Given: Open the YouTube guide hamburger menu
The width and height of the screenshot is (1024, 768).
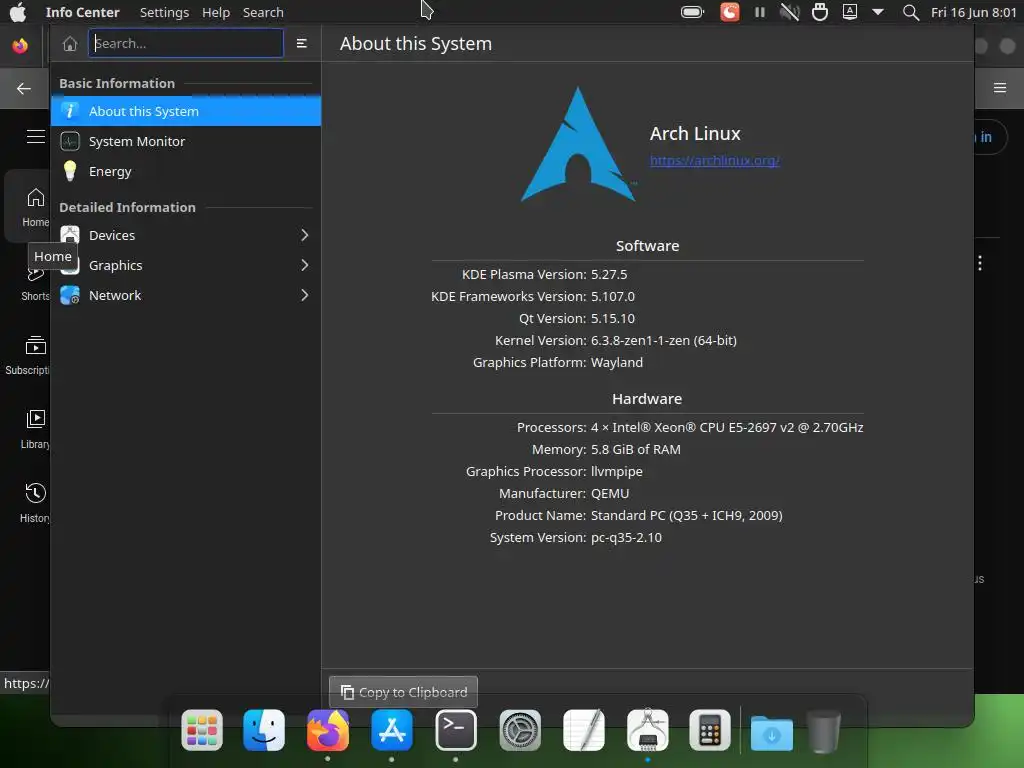Looking at the screenshot, I should (x=36, y=136).
